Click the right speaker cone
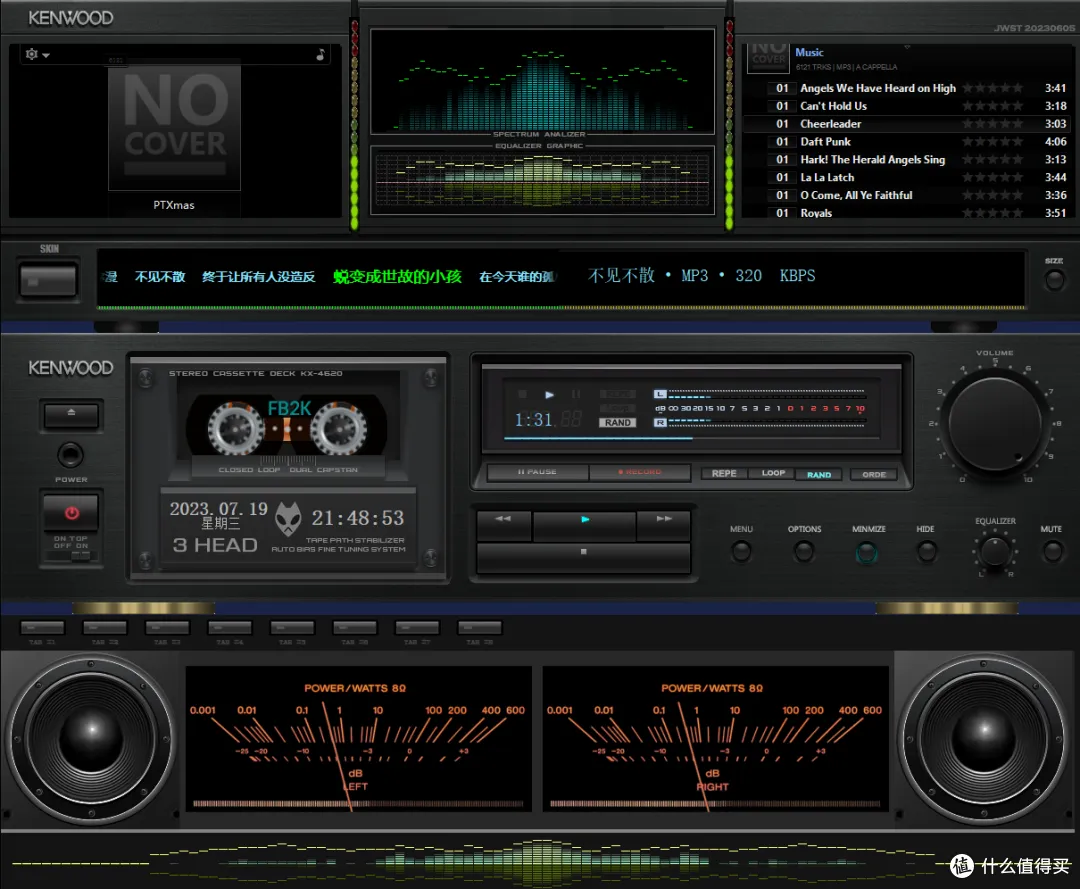This screenshot has width=1080, height=889. click(984, 740)
